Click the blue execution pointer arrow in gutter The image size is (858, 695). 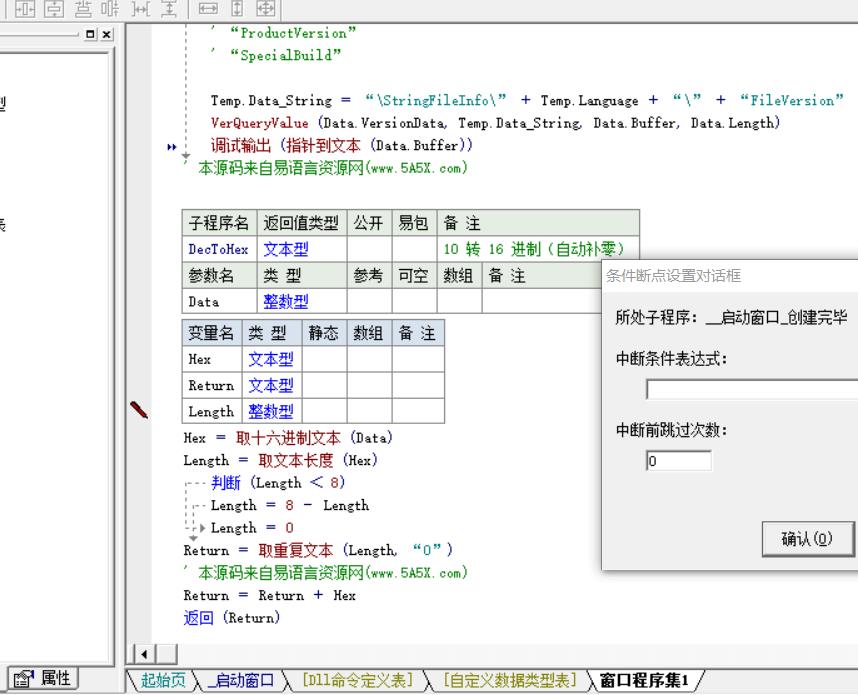[172, 147]
